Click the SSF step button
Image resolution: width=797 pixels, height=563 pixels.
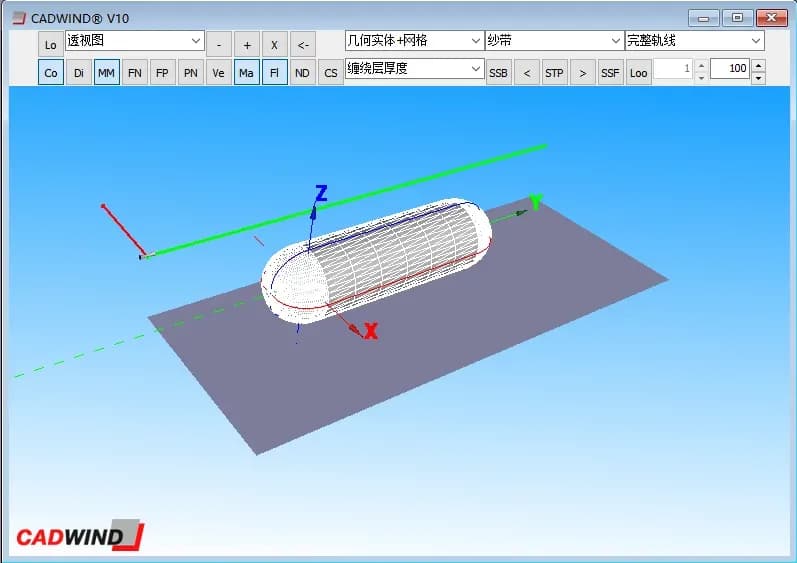[x=609, y=73]
